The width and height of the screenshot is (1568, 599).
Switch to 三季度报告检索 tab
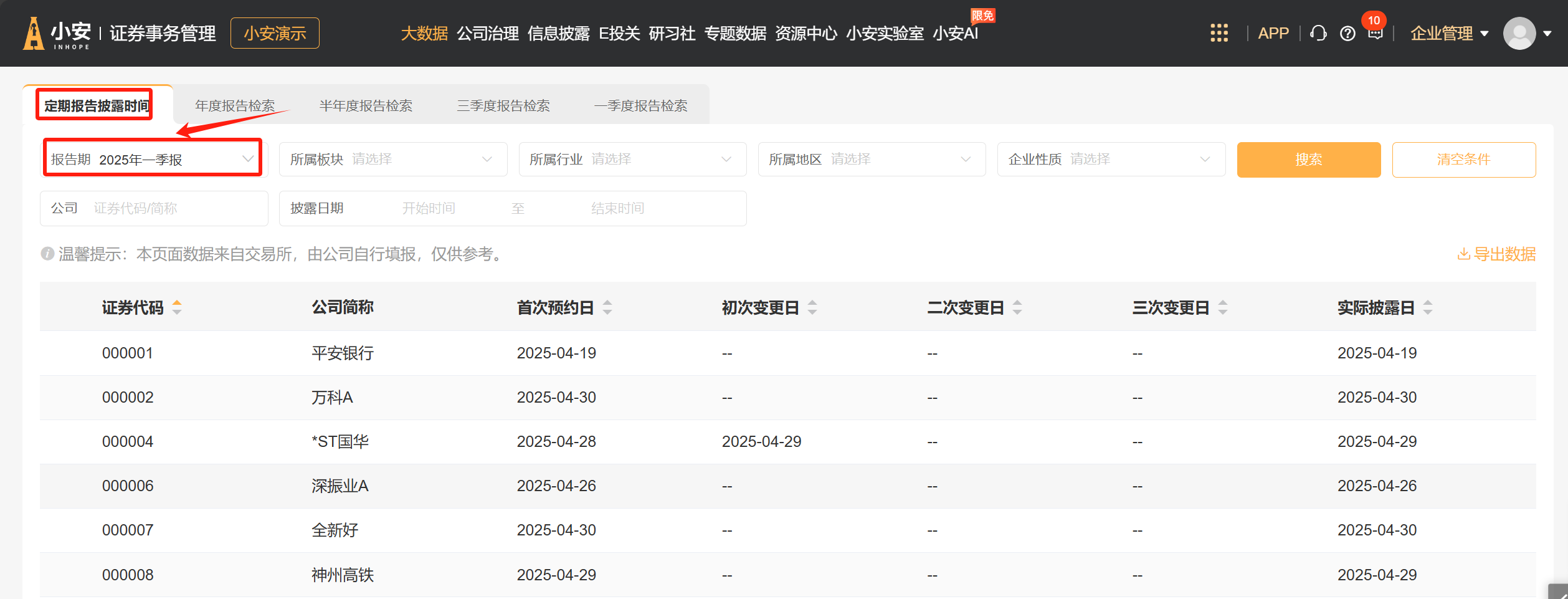click(x=503, y=106)
